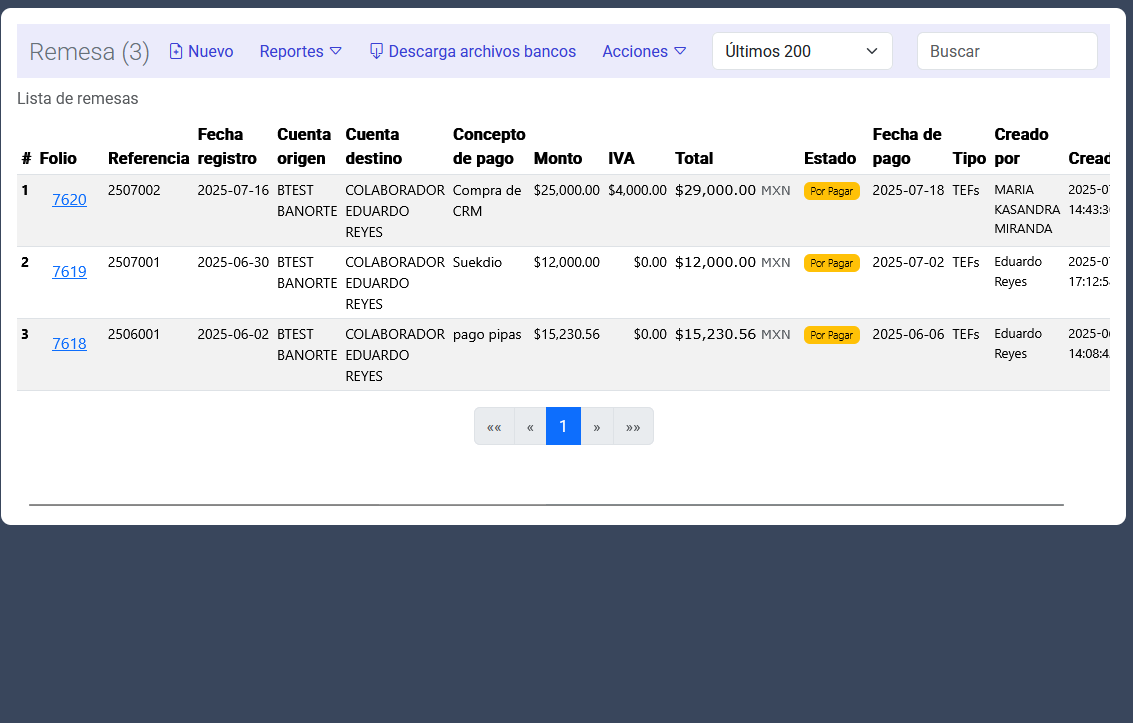Click the Fecha registro column header
1133x723 pixels.
tap(227, 146)
